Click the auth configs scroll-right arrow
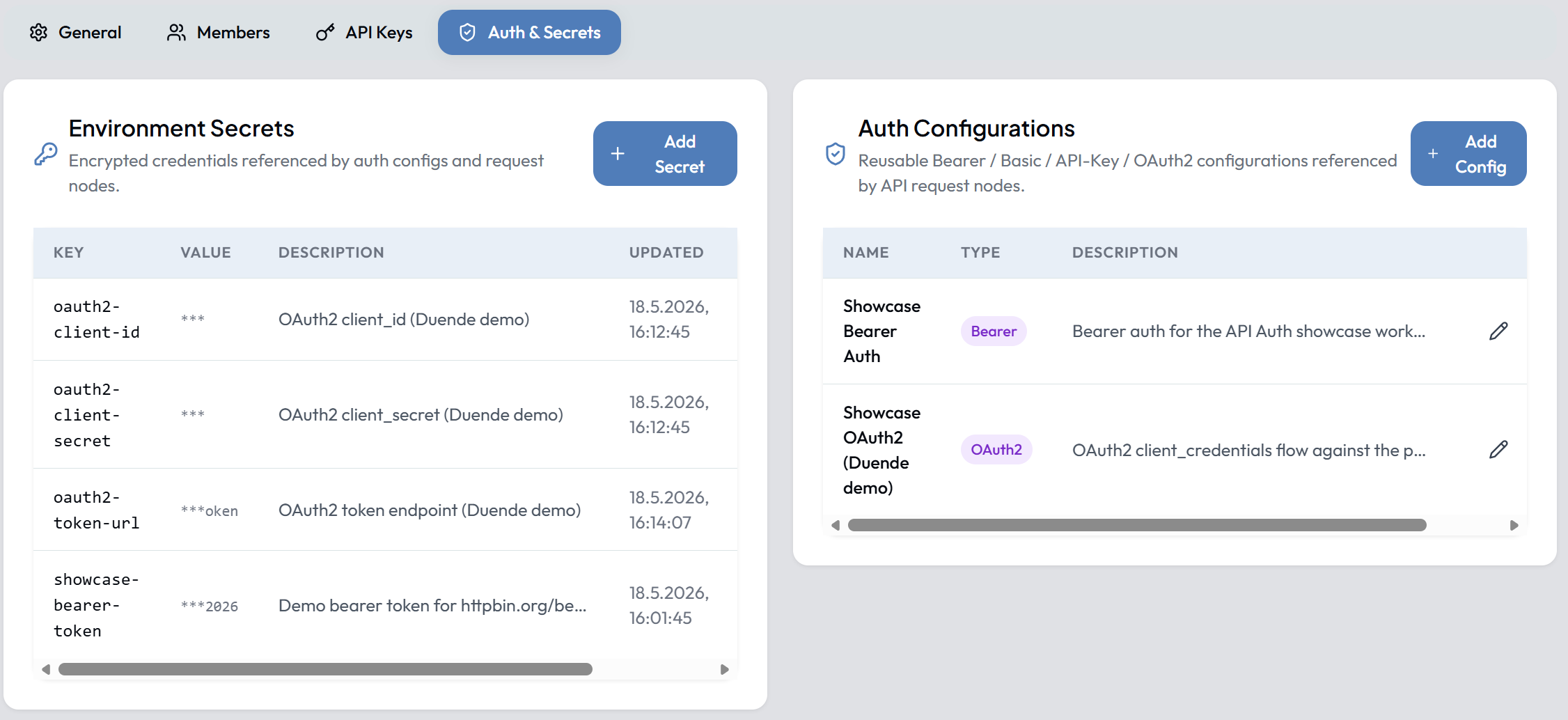Image resolution: width=1568 pixels, height=720 pixels. click(1514, 525)
